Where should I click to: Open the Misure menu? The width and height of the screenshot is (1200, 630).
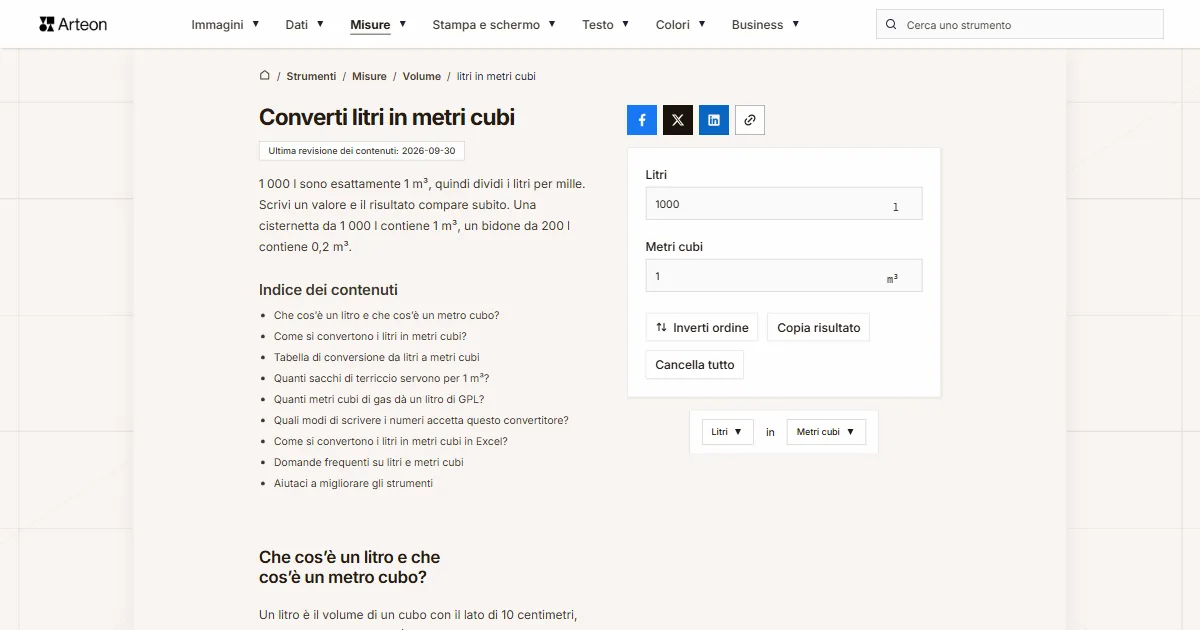click(378, 25)
